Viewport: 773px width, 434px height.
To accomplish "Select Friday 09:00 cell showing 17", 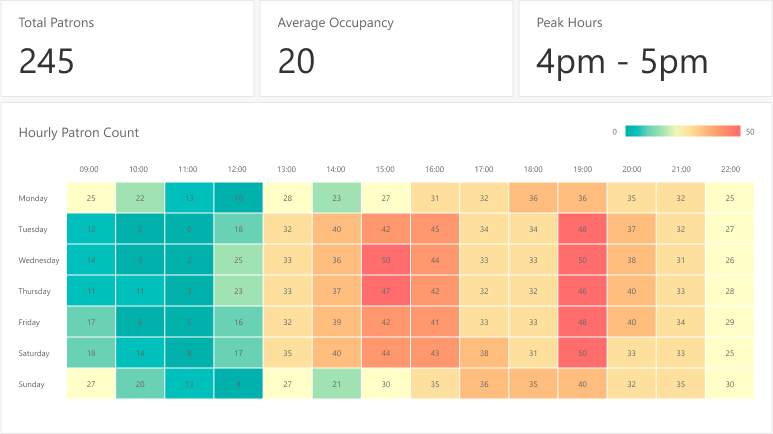I will point(91,322).
